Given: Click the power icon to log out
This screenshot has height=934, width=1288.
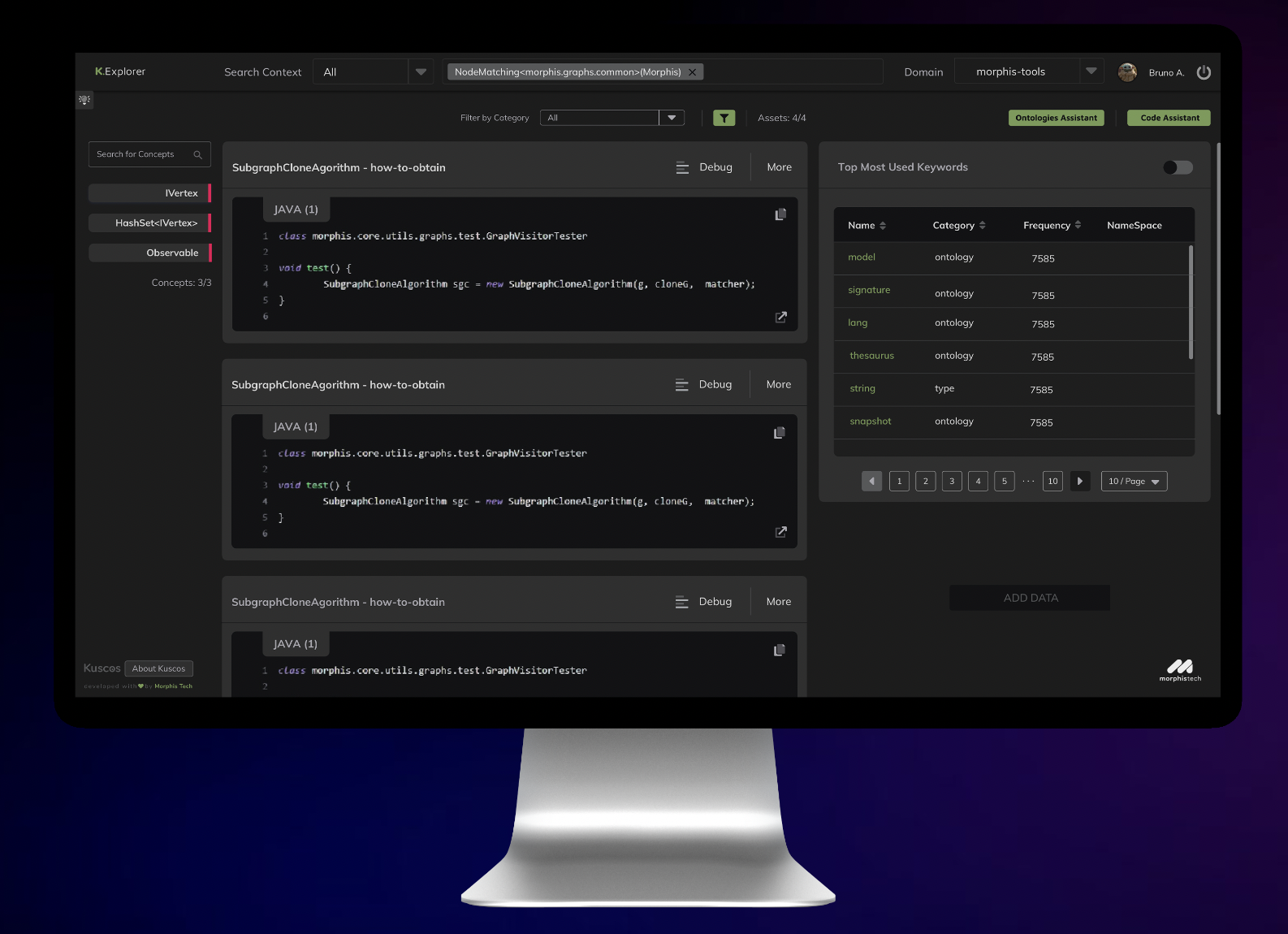Looking at the screenshot, I should pyautogui.click(x=1204, y=72).
